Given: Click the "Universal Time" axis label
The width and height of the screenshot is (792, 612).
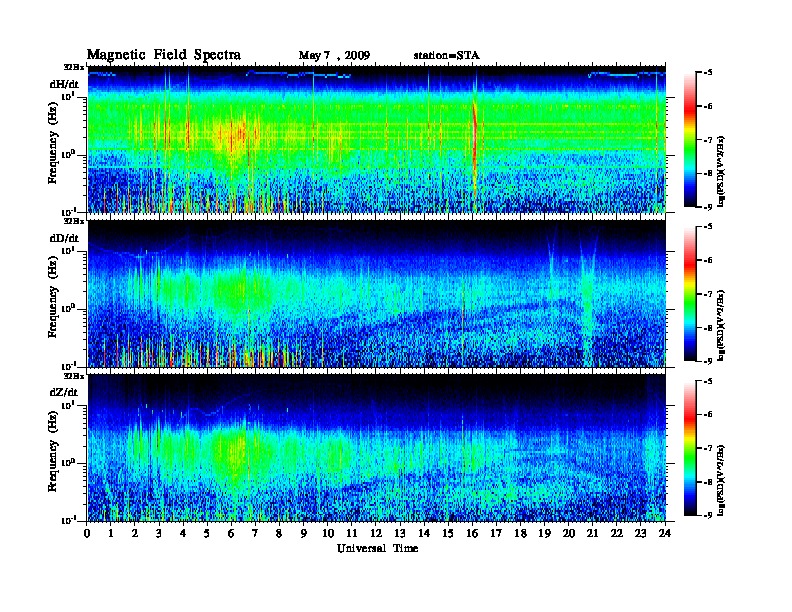Looking at the screenshot, I should [x=377, y=548].
